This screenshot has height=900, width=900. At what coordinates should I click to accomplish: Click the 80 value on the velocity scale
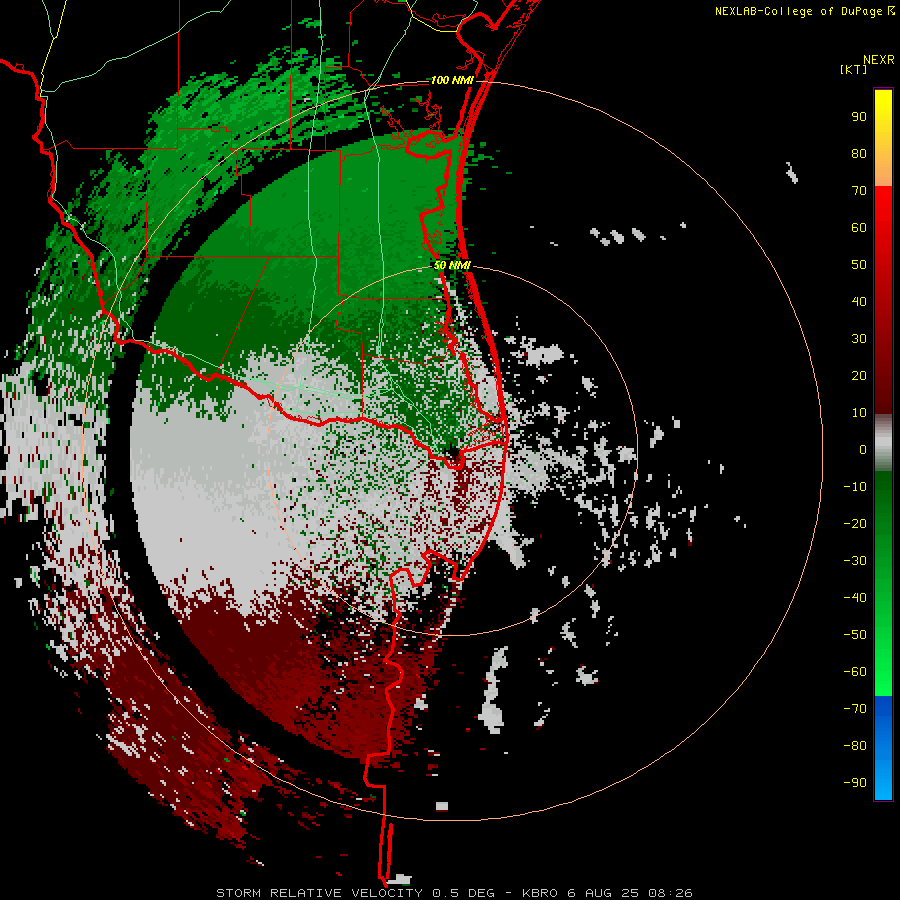click(859, 153)
